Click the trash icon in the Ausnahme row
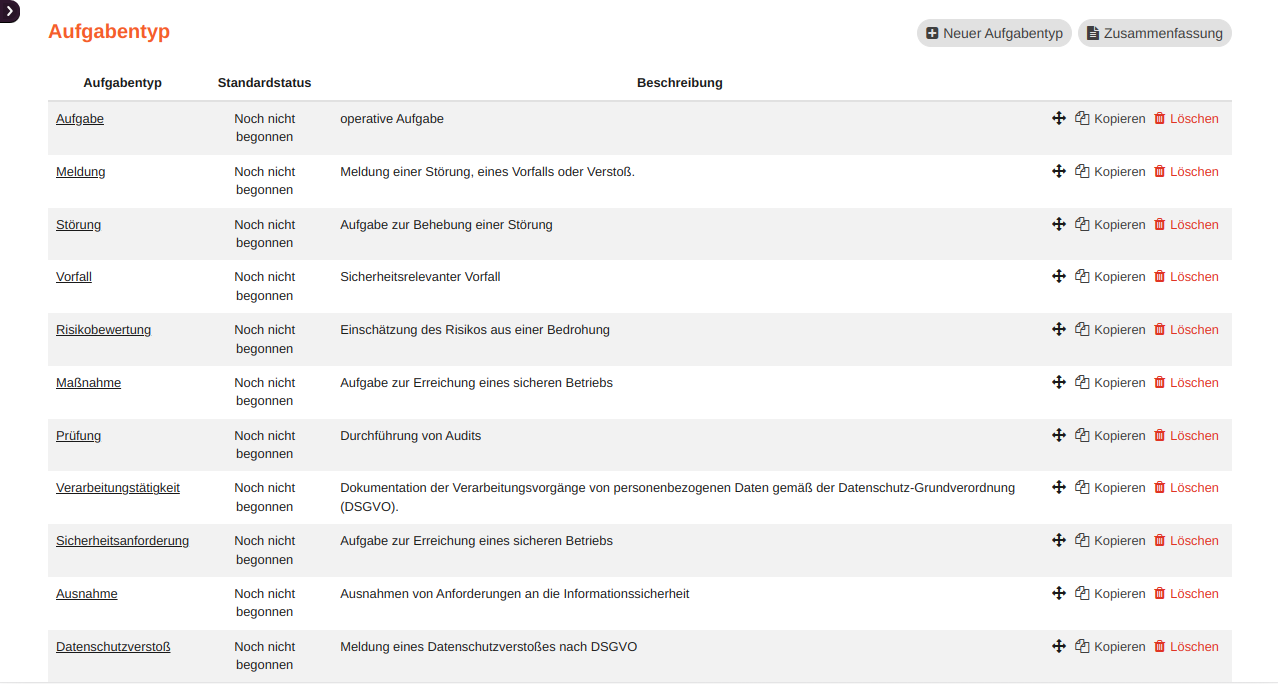Image resolution: width=1278 pixels, height=684 pixels. (1159, 593)
